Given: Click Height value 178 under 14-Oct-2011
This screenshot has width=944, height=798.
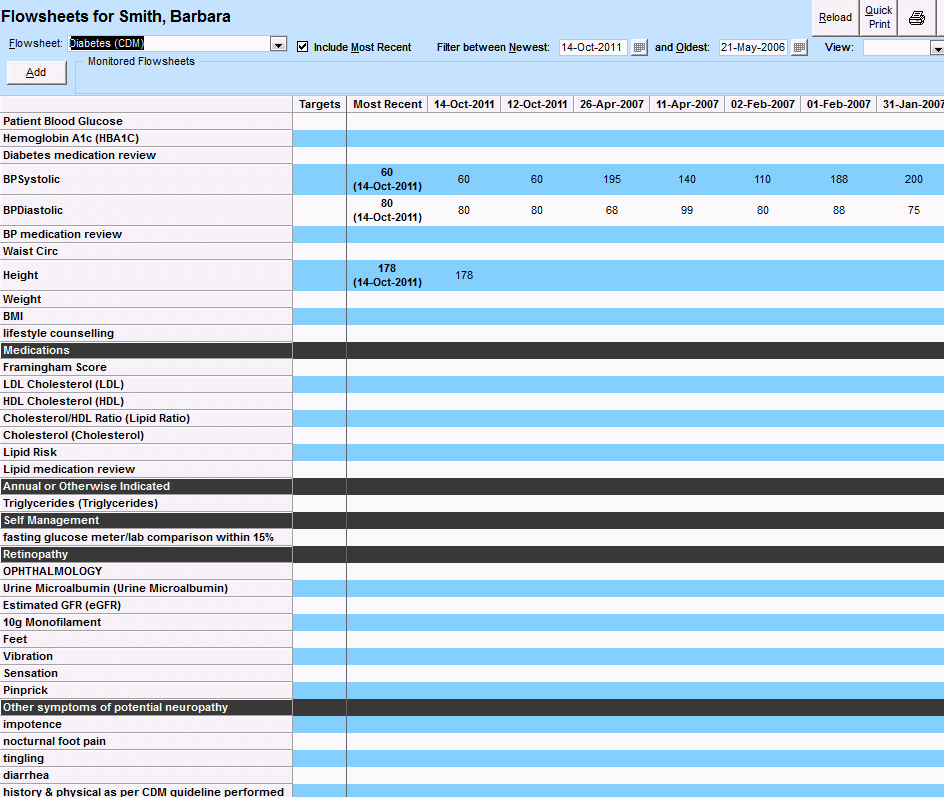Looking at the screenshot, I should (x=464, y=275).
